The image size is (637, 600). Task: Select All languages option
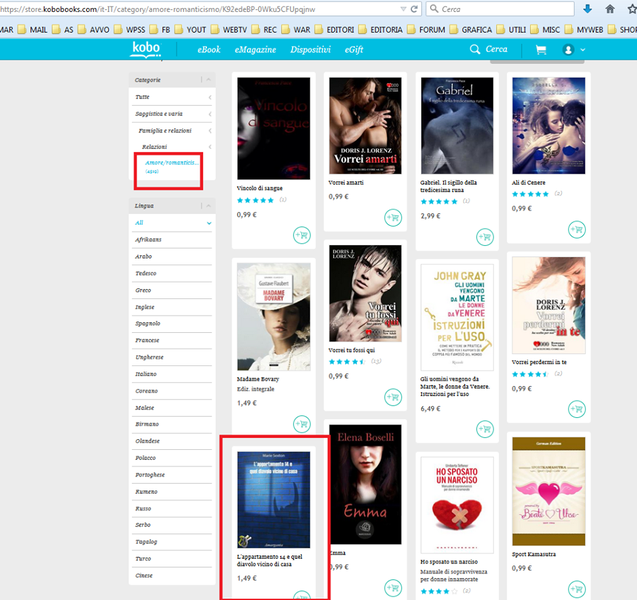point(172,223)
